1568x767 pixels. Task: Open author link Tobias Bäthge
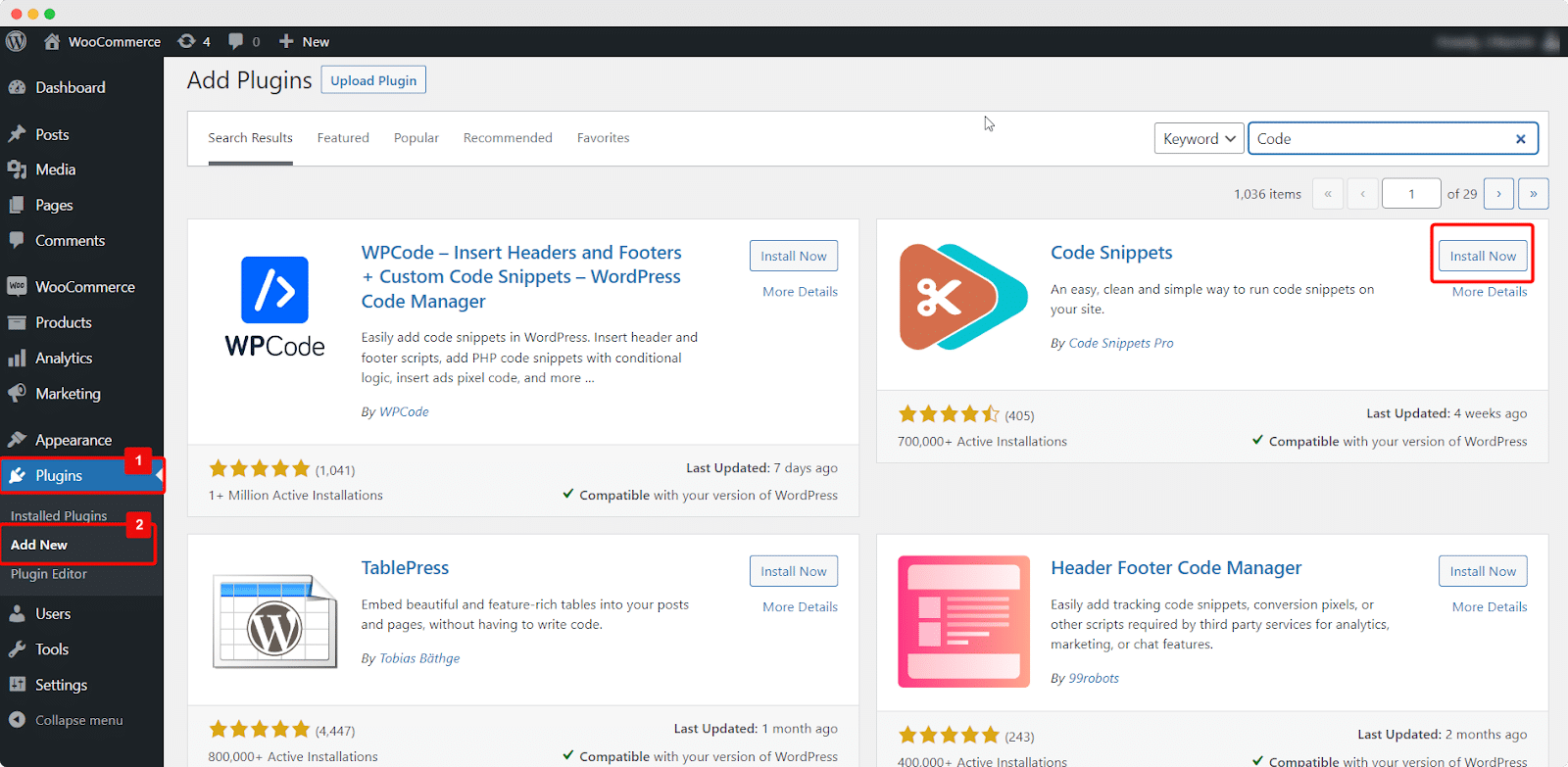[419, 659]
